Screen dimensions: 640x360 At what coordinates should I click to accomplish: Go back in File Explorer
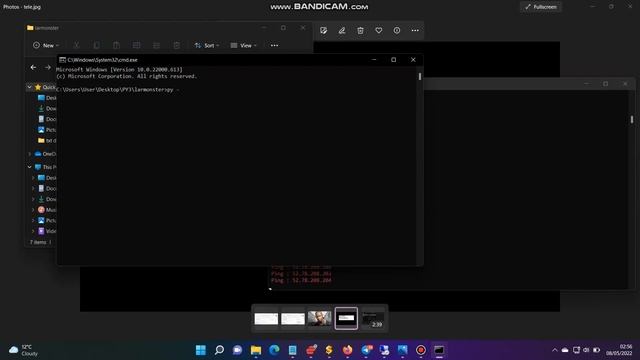coord(33,67)
